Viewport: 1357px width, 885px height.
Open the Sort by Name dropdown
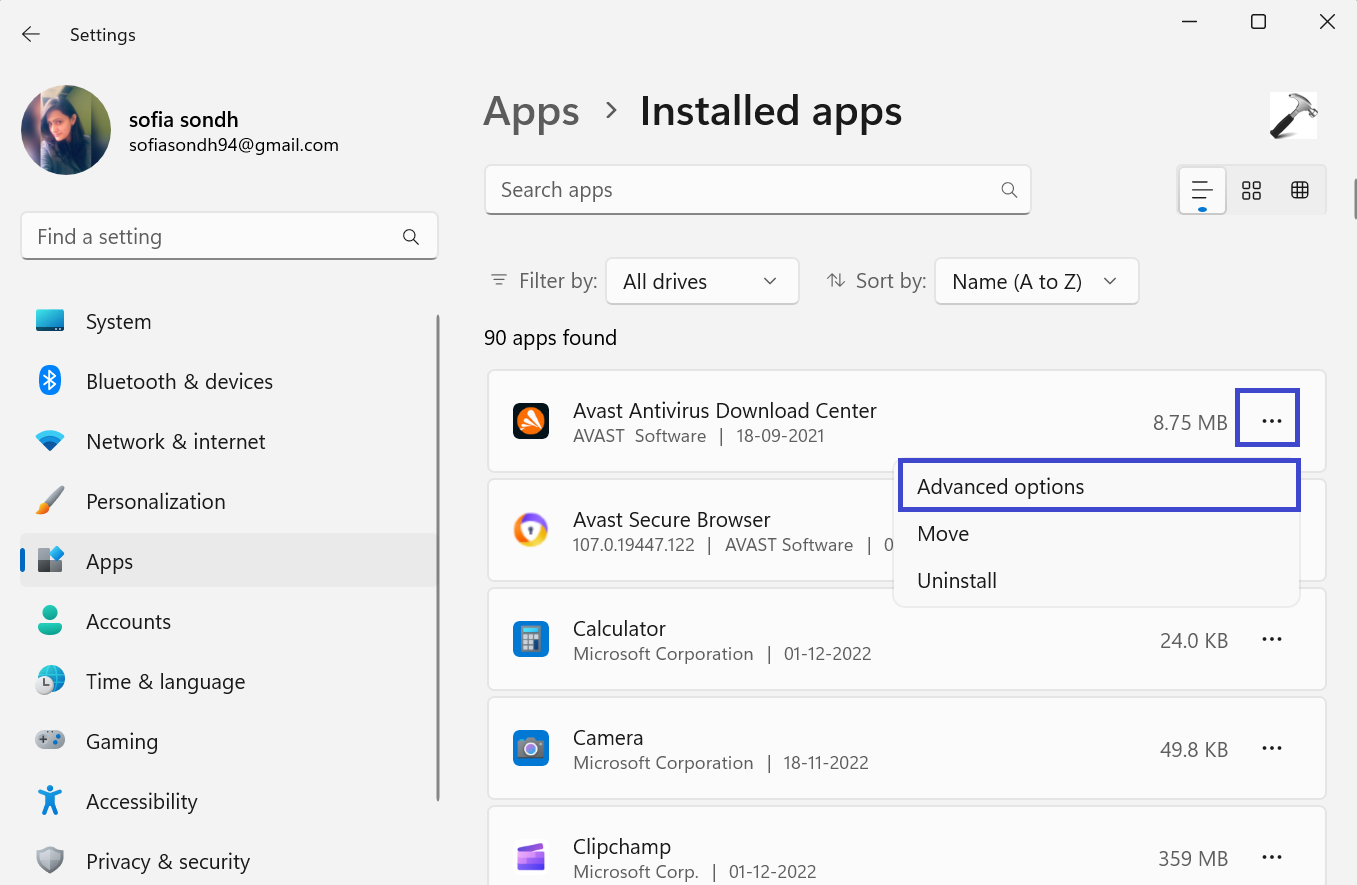point(1035,282)
